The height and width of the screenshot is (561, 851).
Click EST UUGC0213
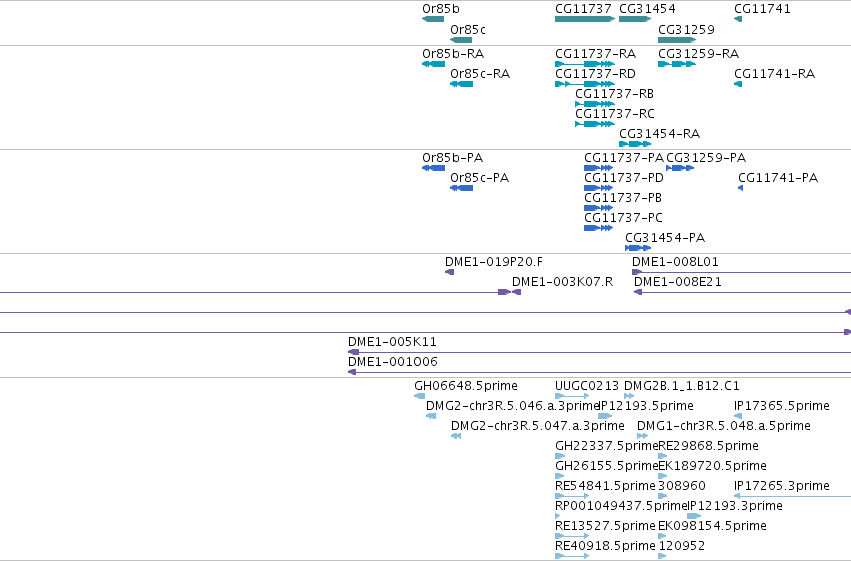572,396
